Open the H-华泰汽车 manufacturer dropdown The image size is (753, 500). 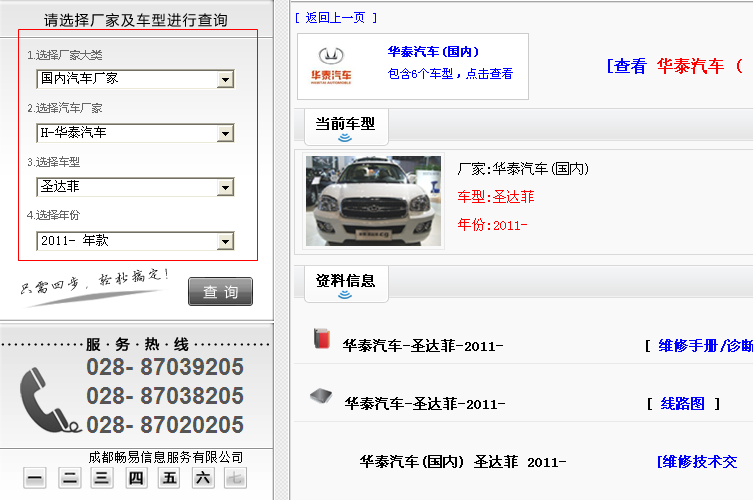[135, 133]
